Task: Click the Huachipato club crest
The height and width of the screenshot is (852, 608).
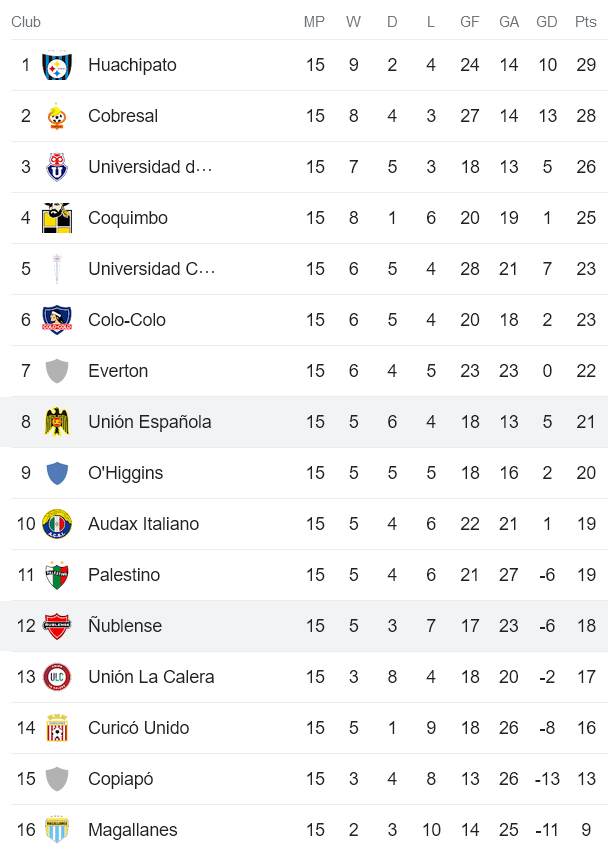Action: click(x=57, y=64)
